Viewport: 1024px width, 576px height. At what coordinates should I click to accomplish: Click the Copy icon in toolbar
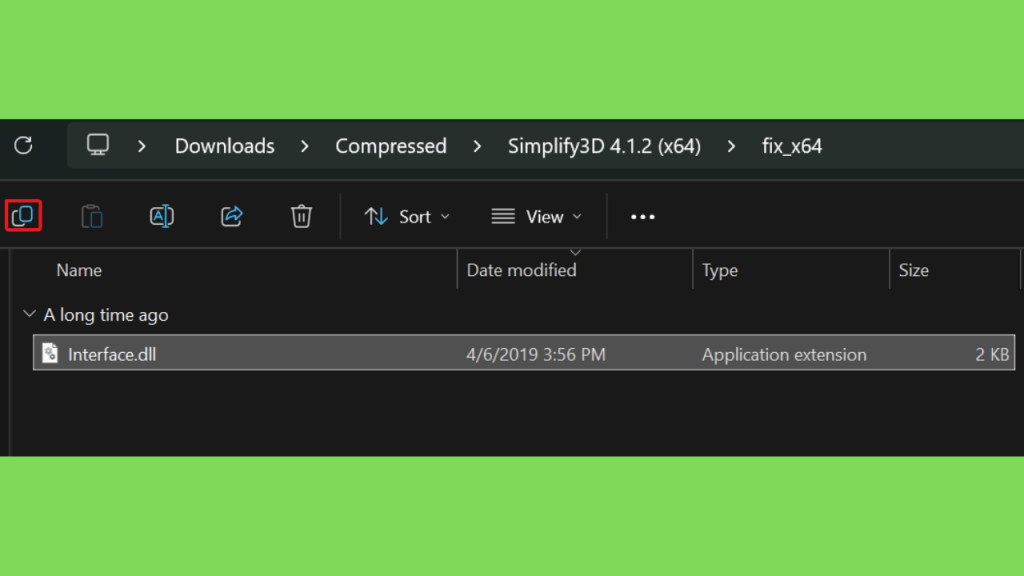click(x=23, y=216)
